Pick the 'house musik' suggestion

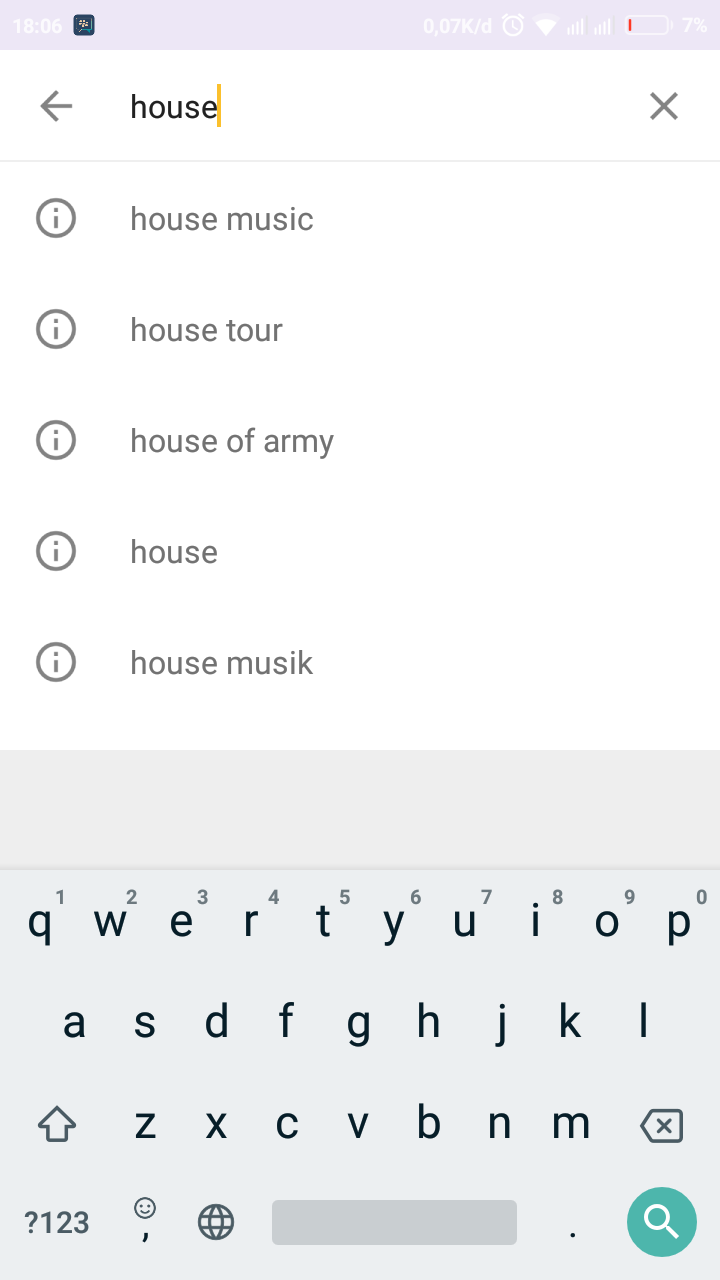pyautogui.click(x=360, y=662)
